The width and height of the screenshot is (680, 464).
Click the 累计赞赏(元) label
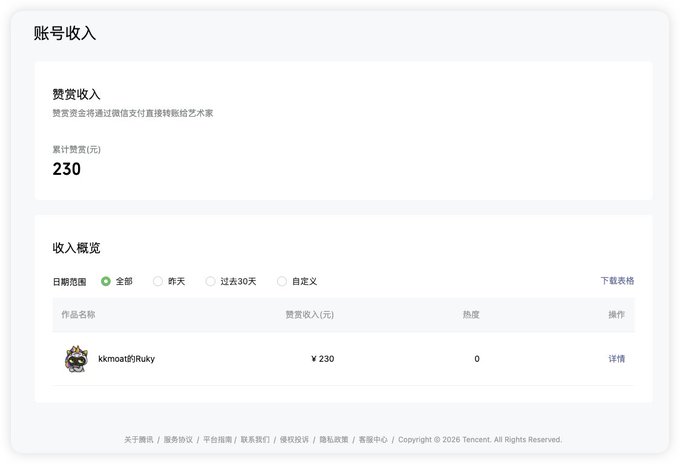click(77, 150)
